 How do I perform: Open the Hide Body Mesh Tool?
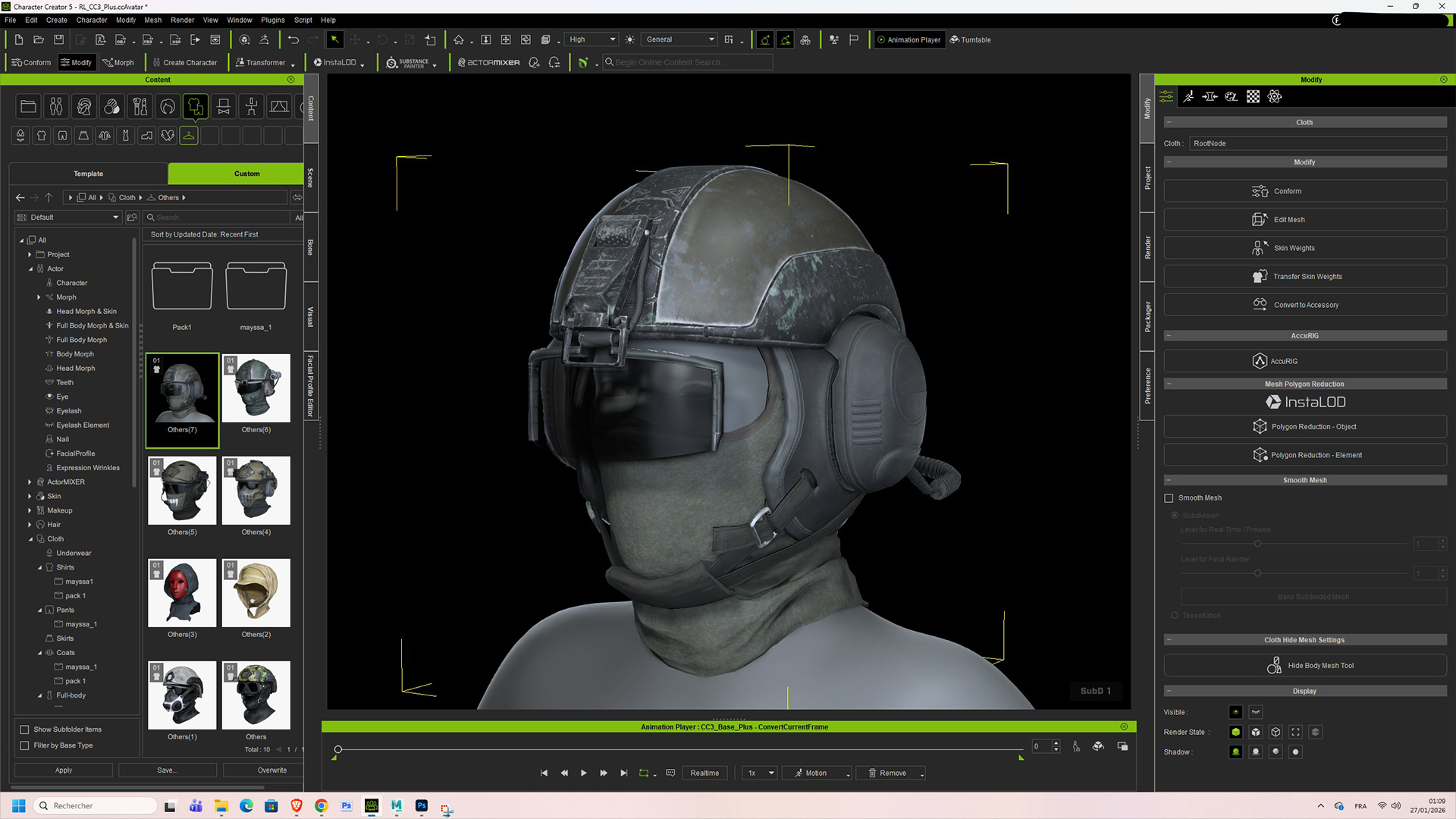coord(1304,666)
